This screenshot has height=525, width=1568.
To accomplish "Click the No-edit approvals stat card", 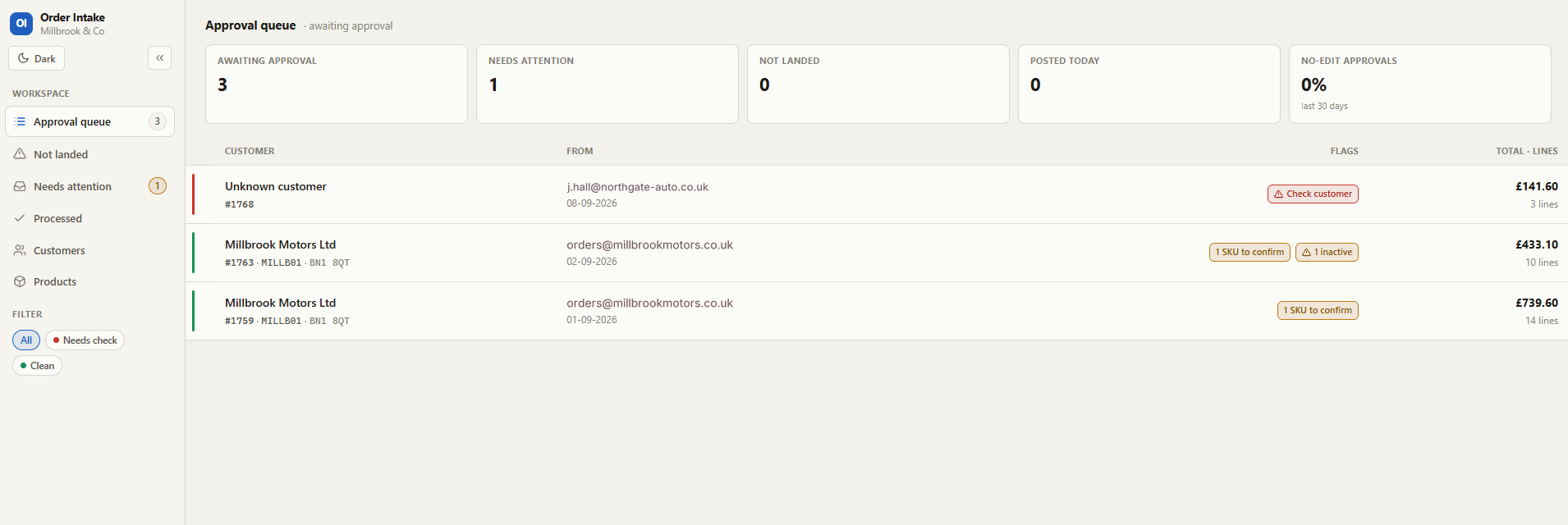I will tap(1420, 84).
